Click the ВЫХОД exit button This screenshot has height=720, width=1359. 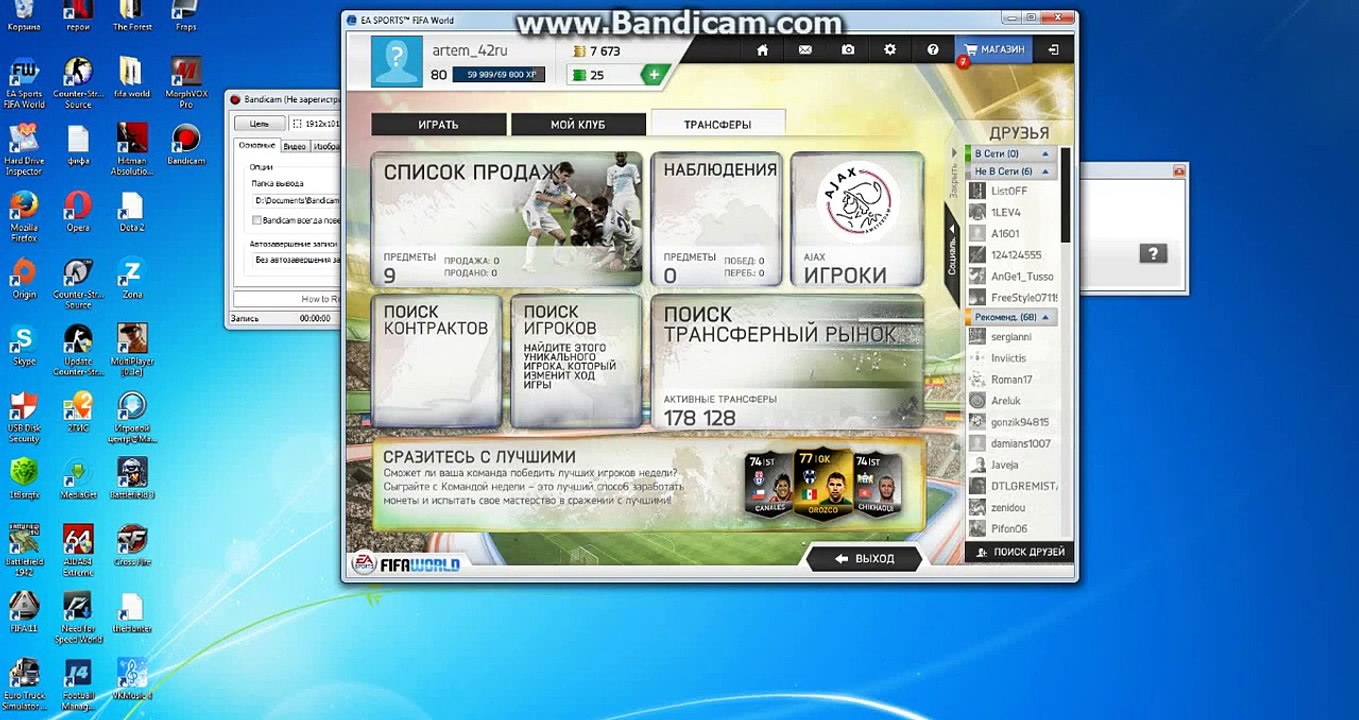(x=866, y=558)
